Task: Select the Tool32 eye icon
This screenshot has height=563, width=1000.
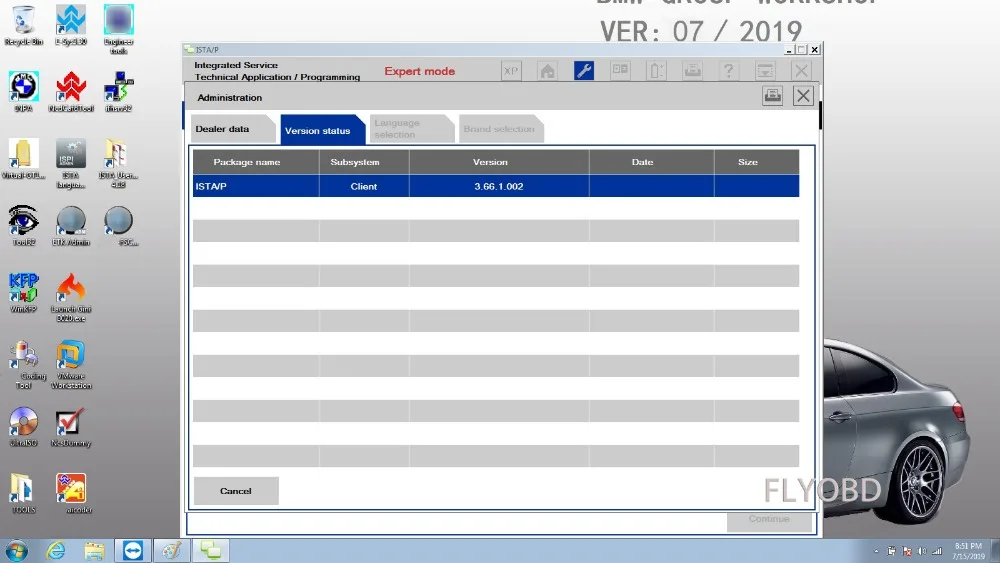Action: click(x=24, y=226)
